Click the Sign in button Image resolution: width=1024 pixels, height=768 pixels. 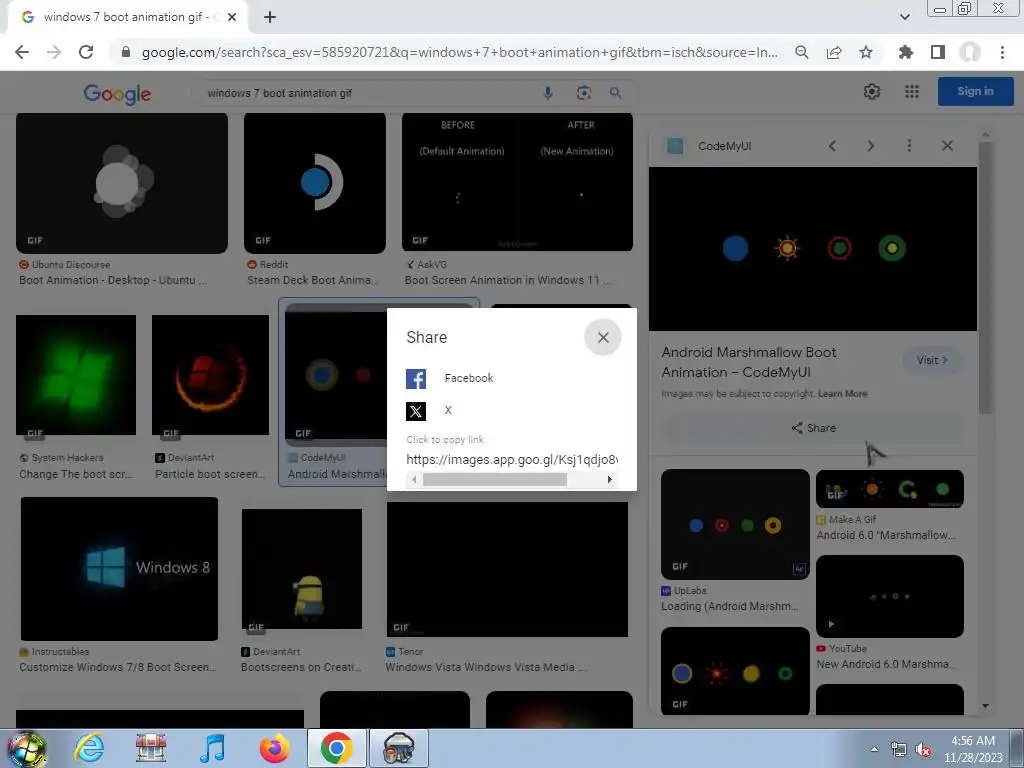point(976,91)
